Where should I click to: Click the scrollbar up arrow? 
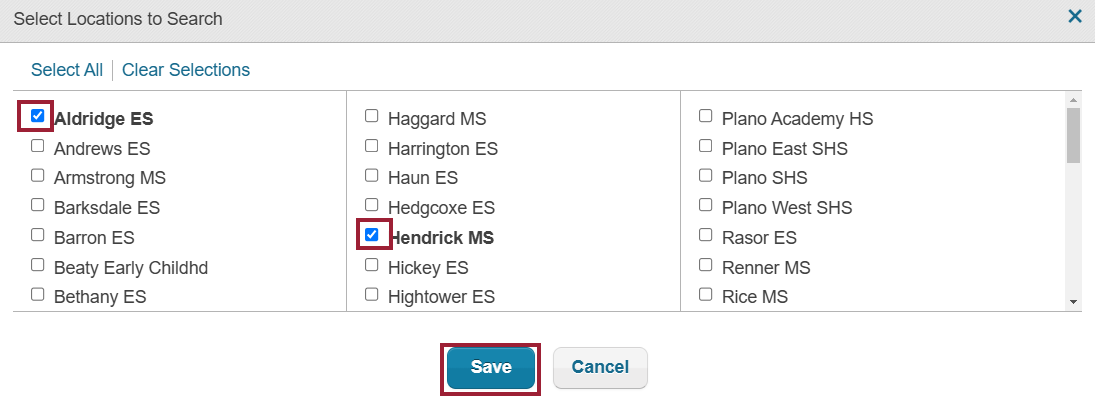(1073, 100)
